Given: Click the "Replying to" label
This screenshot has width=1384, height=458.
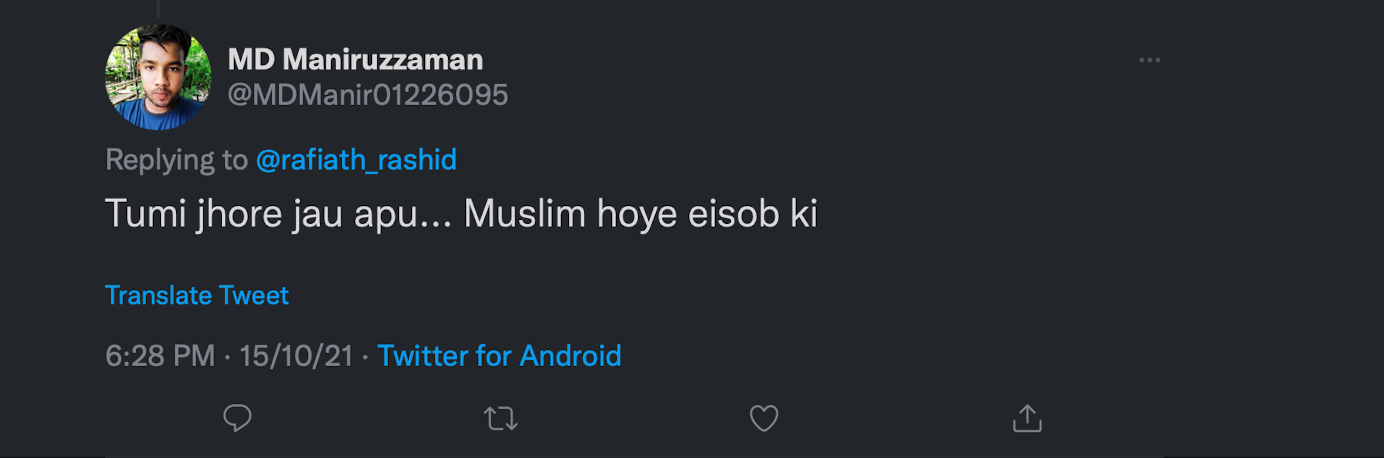Looking at the screenshot, I should pos(176,159).
